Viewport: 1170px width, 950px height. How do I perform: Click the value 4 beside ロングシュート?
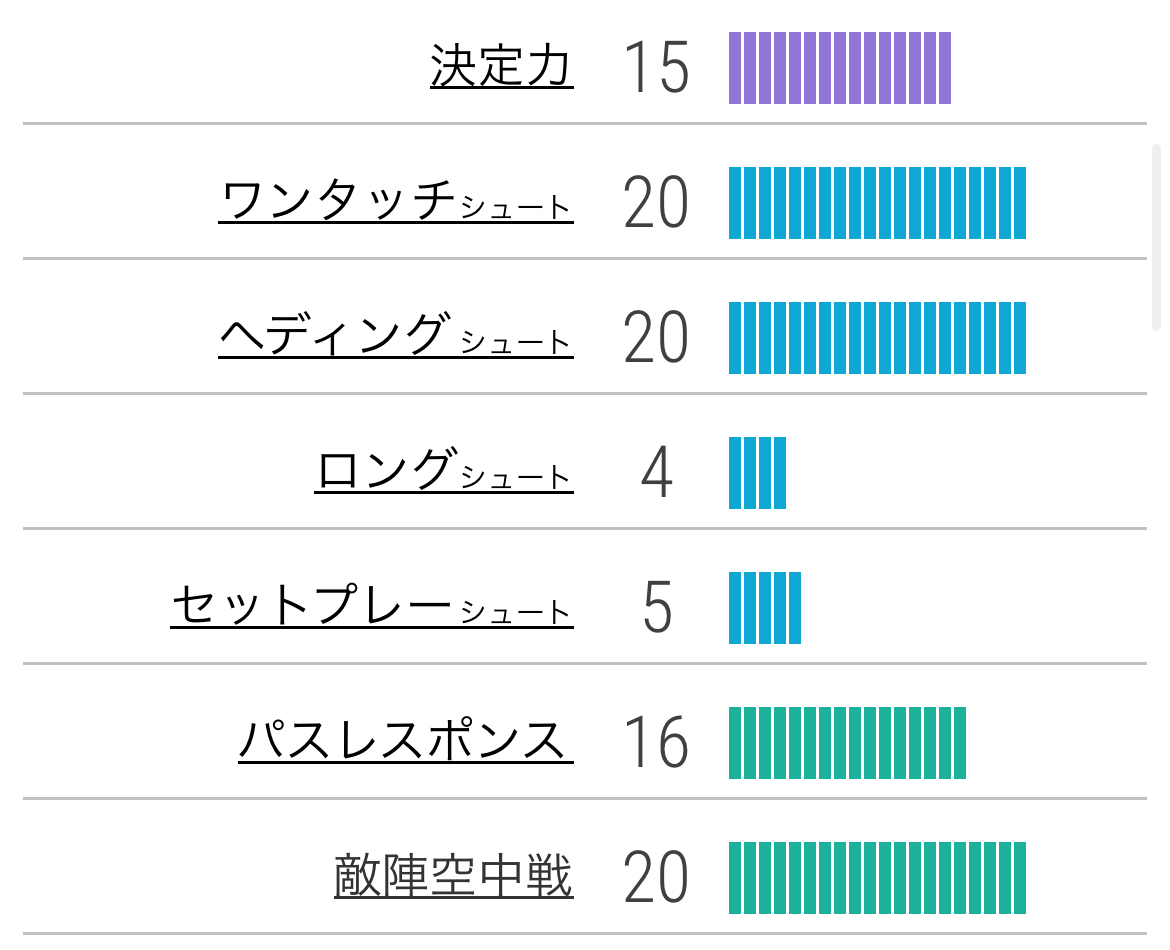[656, 473]
